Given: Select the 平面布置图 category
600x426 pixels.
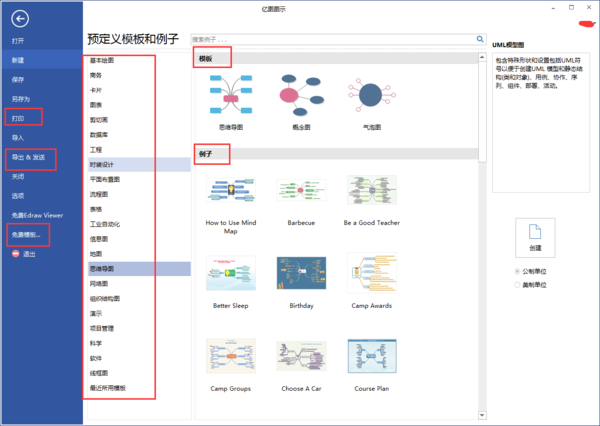Looking at the screenshot, I should [105, 179].
